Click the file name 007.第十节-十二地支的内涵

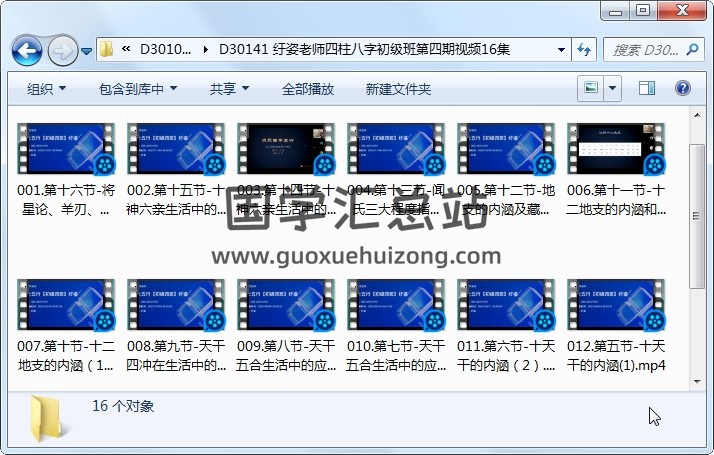click(66, 356)
